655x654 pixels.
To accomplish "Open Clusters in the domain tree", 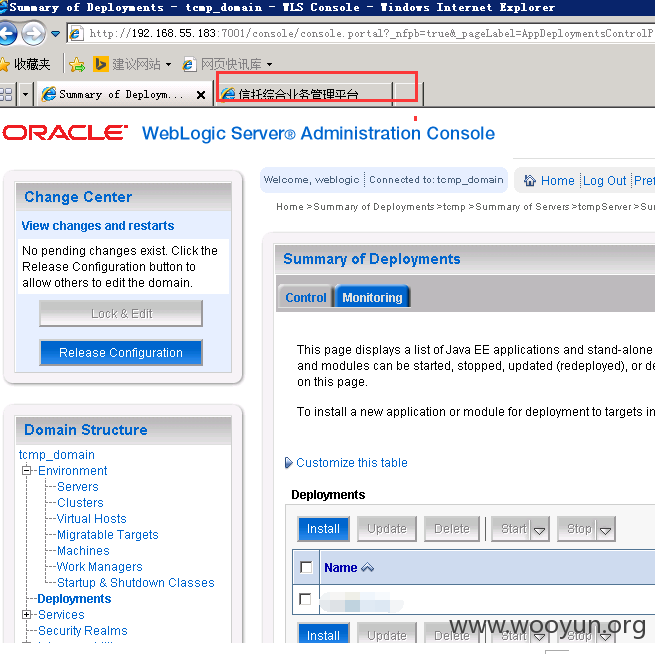I will (80, 502).
